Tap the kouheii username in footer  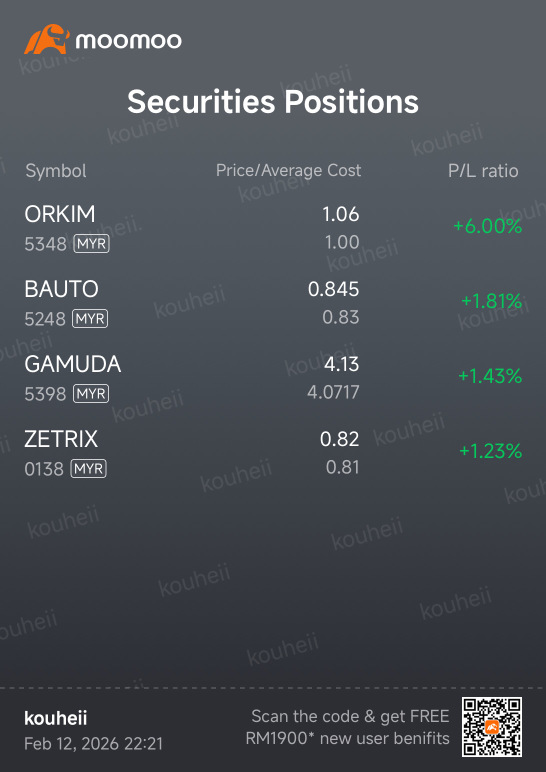pyautogui.click(x=56, y=718)
